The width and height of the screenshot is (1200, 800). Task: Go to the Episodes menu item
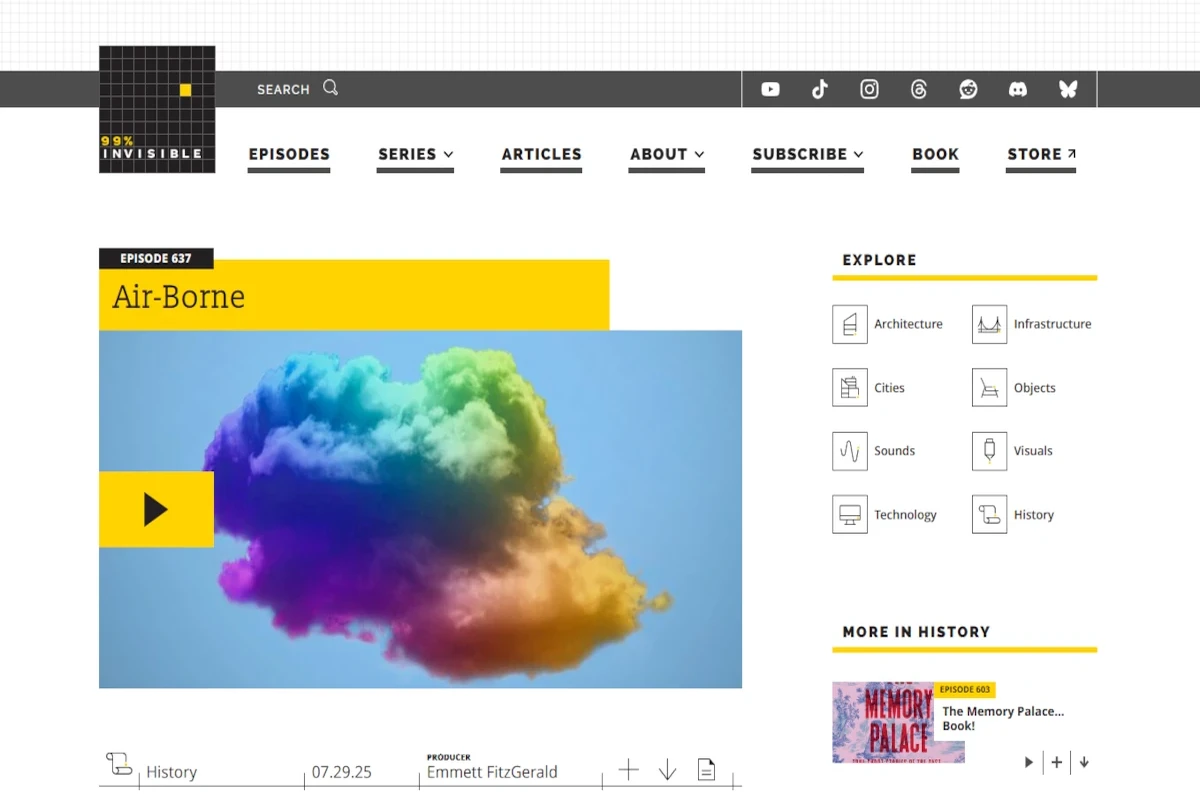click(289, 154)
